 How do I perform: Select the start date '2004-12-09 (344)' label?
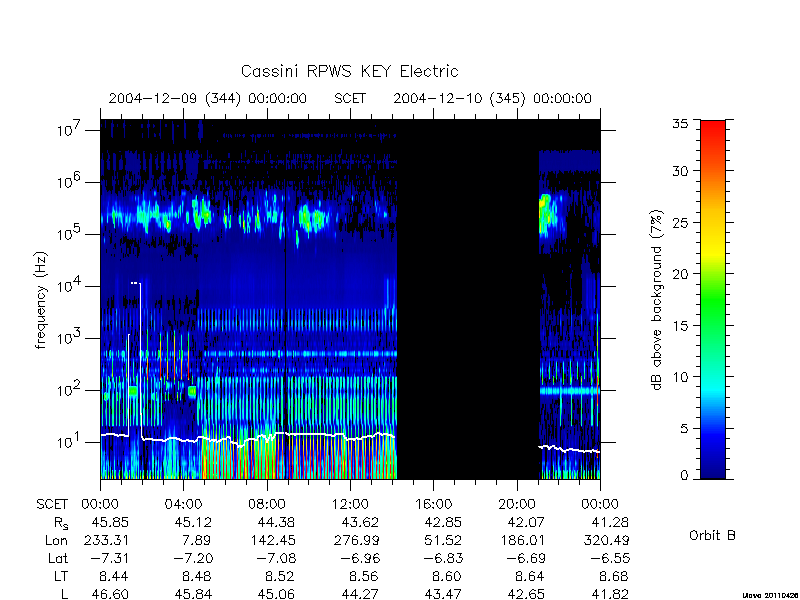tap(174, 98)
